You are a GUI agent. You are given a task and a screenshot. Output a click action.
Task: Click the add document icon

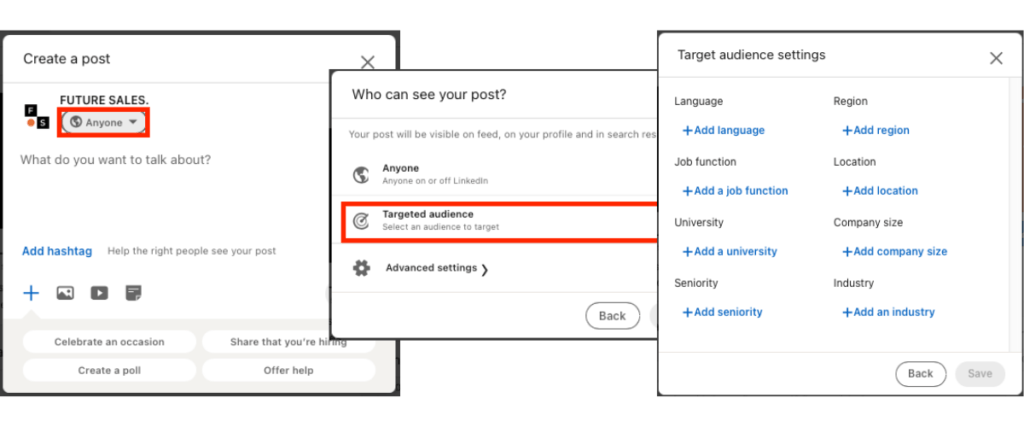click(134, 293)
